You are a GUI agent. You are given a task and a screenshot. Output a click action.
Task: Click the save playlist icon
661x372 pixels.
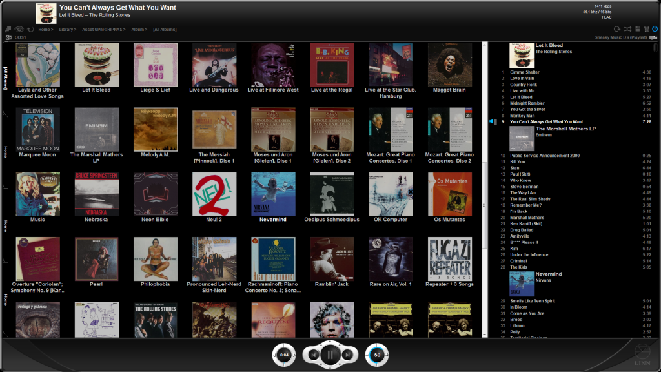tap(638, 29)
